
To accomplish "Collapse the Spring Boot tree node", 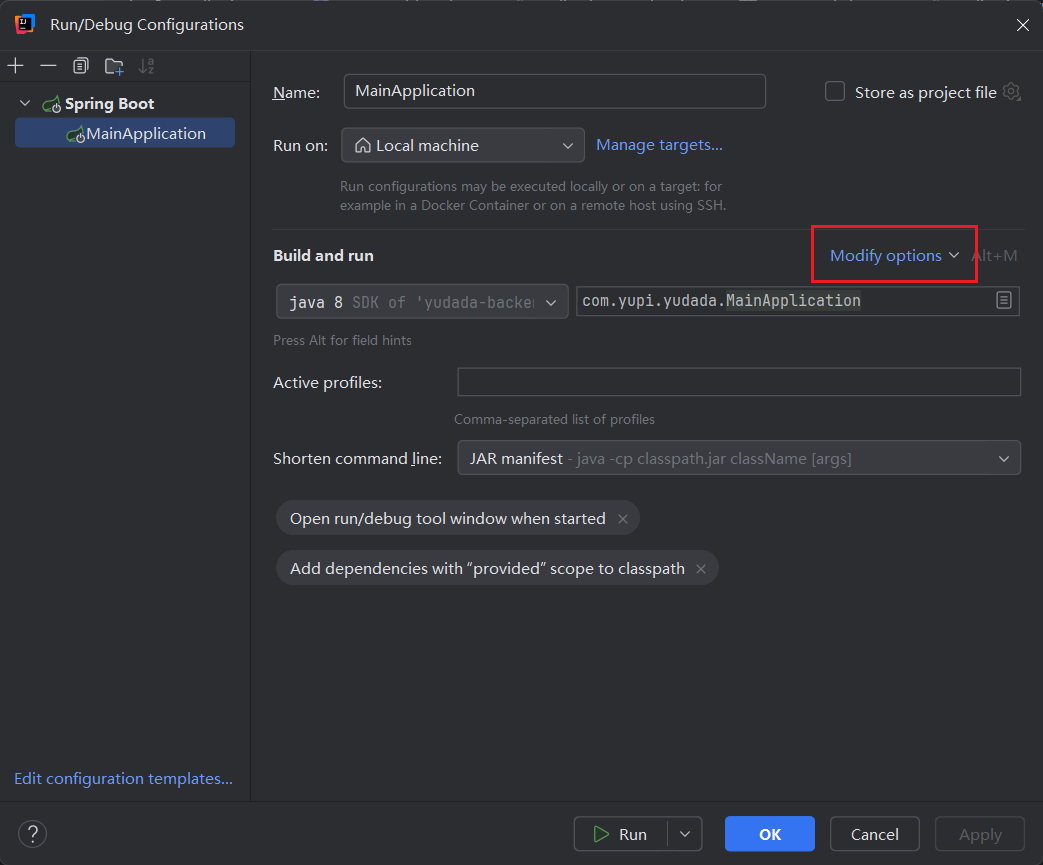I will coord(25,103).
